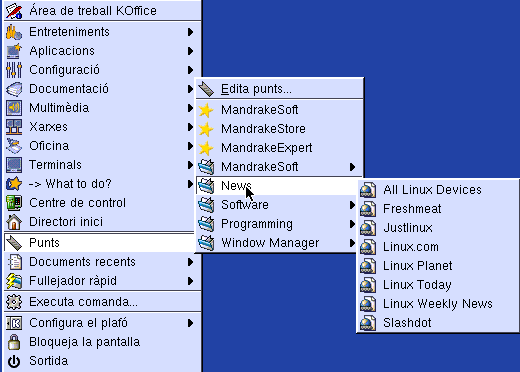Open the Documentació menu entry
The width and height of the screenshot is (520, 372).
click(100, 89)
